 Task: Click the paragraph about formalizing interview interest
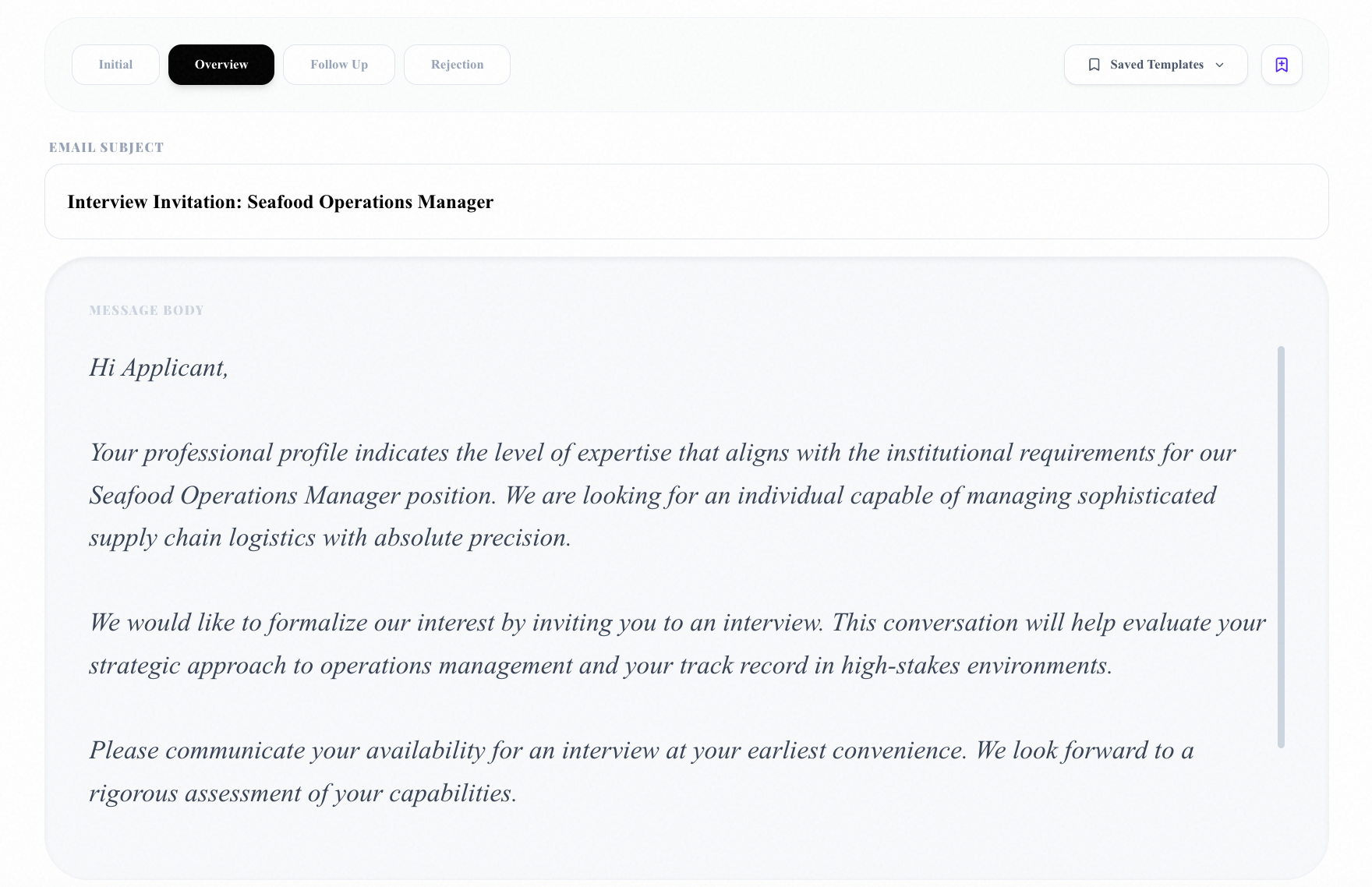click(x=670, y=644)
